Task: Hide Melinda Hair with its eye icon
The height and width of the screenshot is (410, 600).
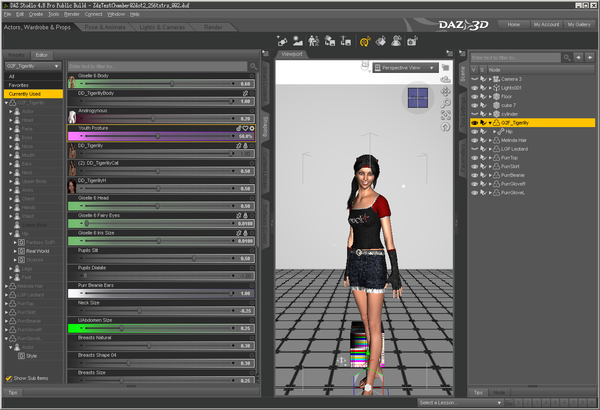Action: pos(474,140)
